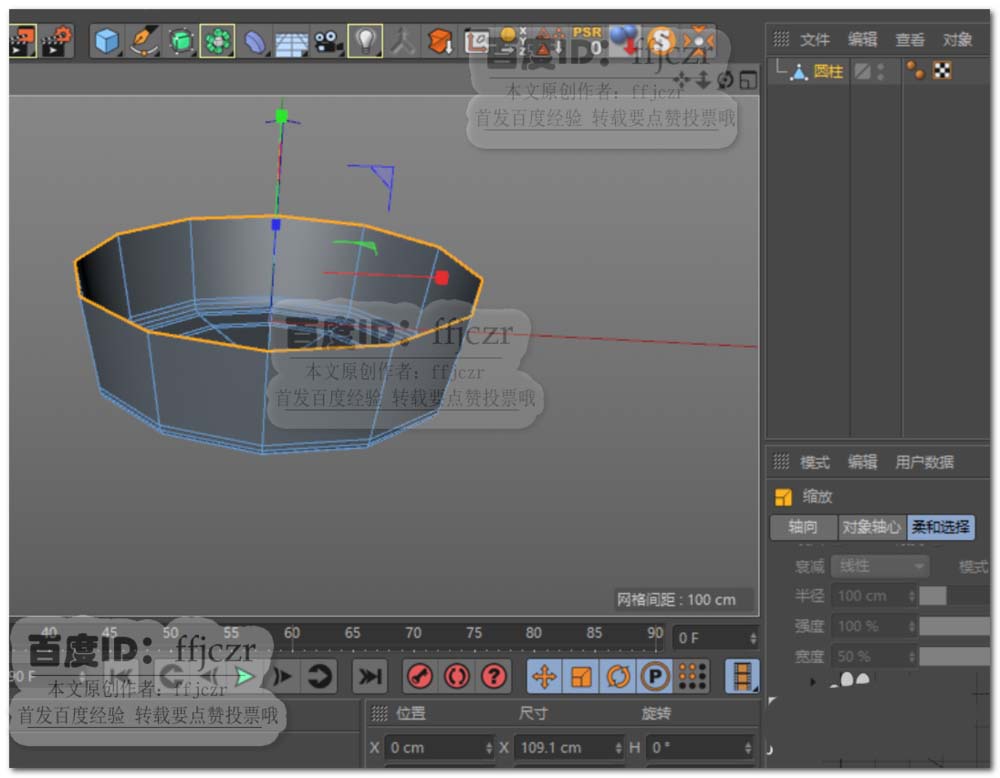Open the Subdivision Surface generator icon
The width and height of the screenshot is (1000, 778).
181,41
